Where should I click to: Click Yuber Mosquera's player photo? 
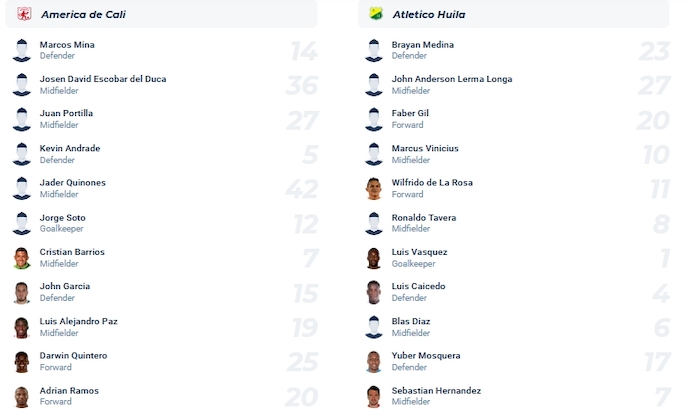[374, 362]
